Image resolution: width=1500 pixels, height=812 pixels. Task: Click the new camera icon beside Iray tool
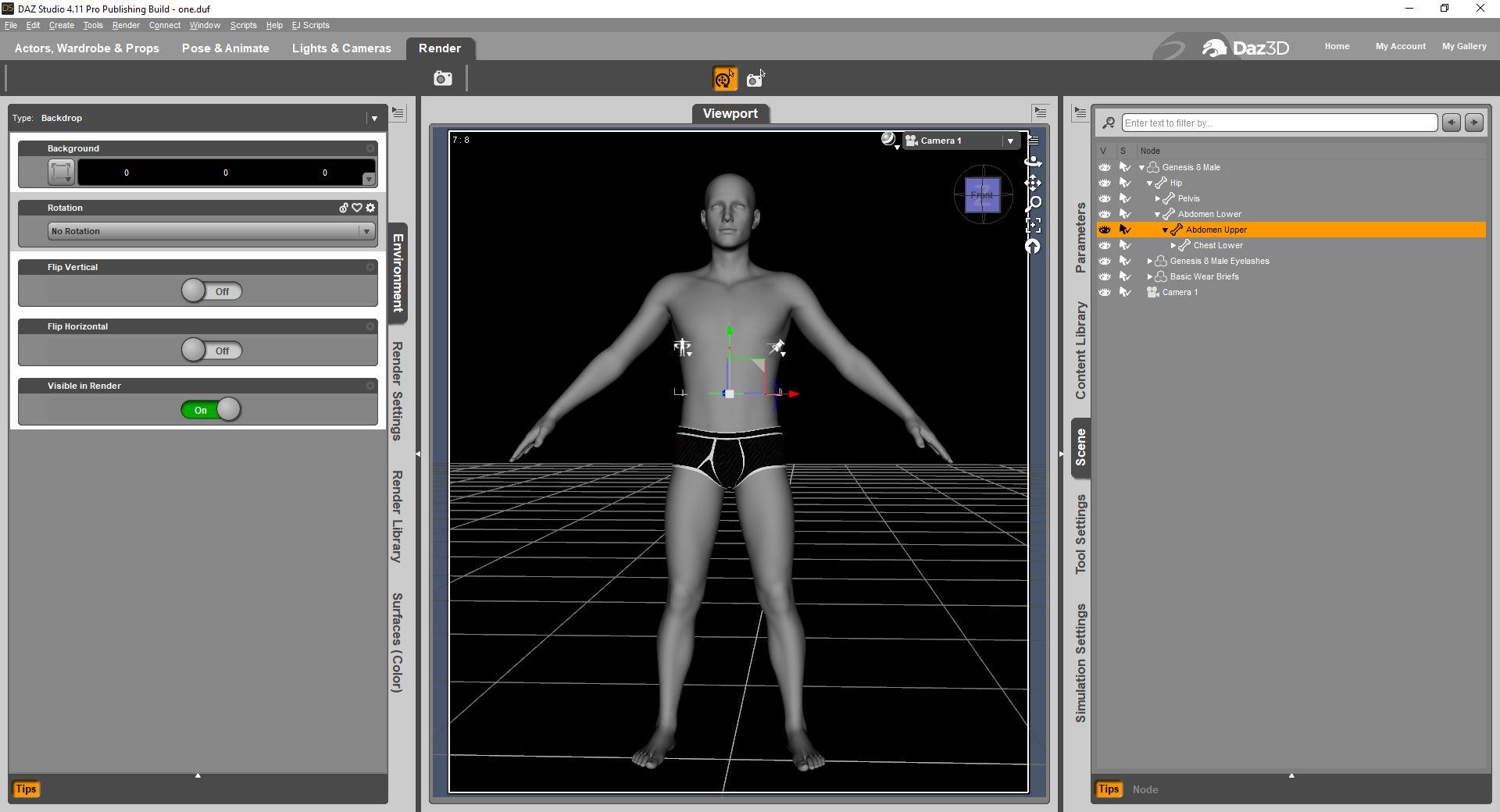(x=755, y=79)
